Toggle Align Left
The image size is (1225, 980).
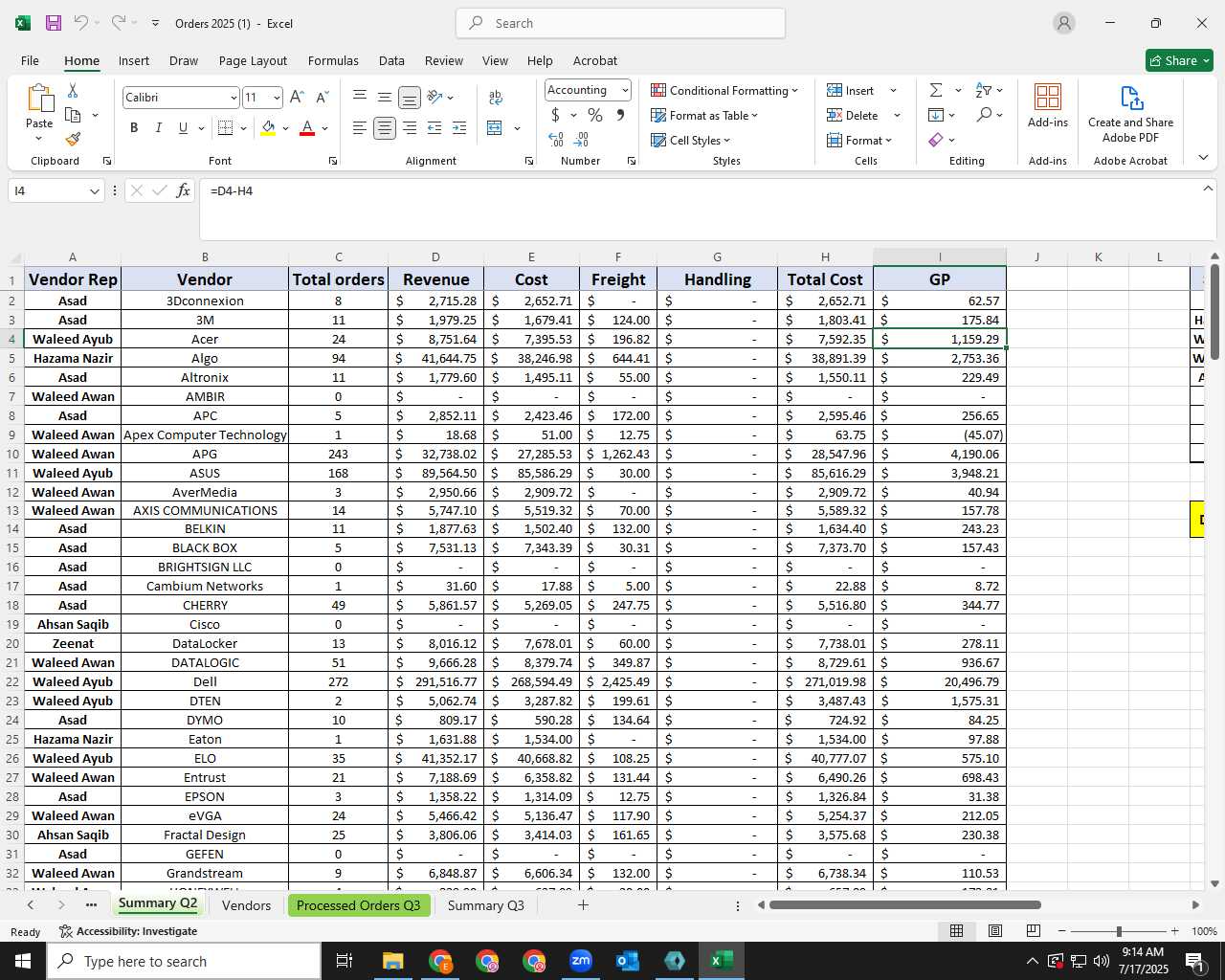coord(360,128)
